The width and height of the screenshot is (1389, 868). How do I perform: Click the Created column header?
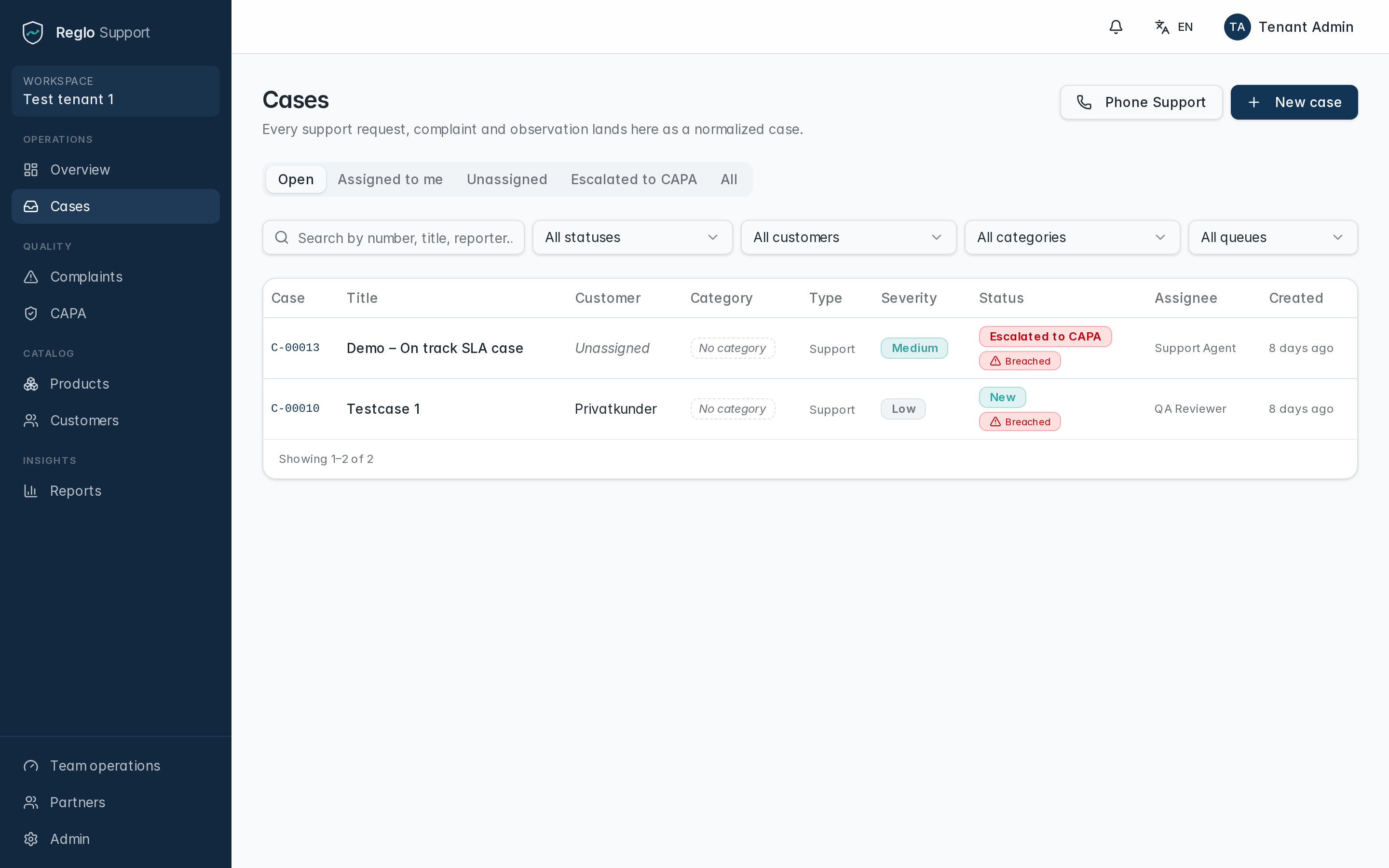pos(1295,298)
